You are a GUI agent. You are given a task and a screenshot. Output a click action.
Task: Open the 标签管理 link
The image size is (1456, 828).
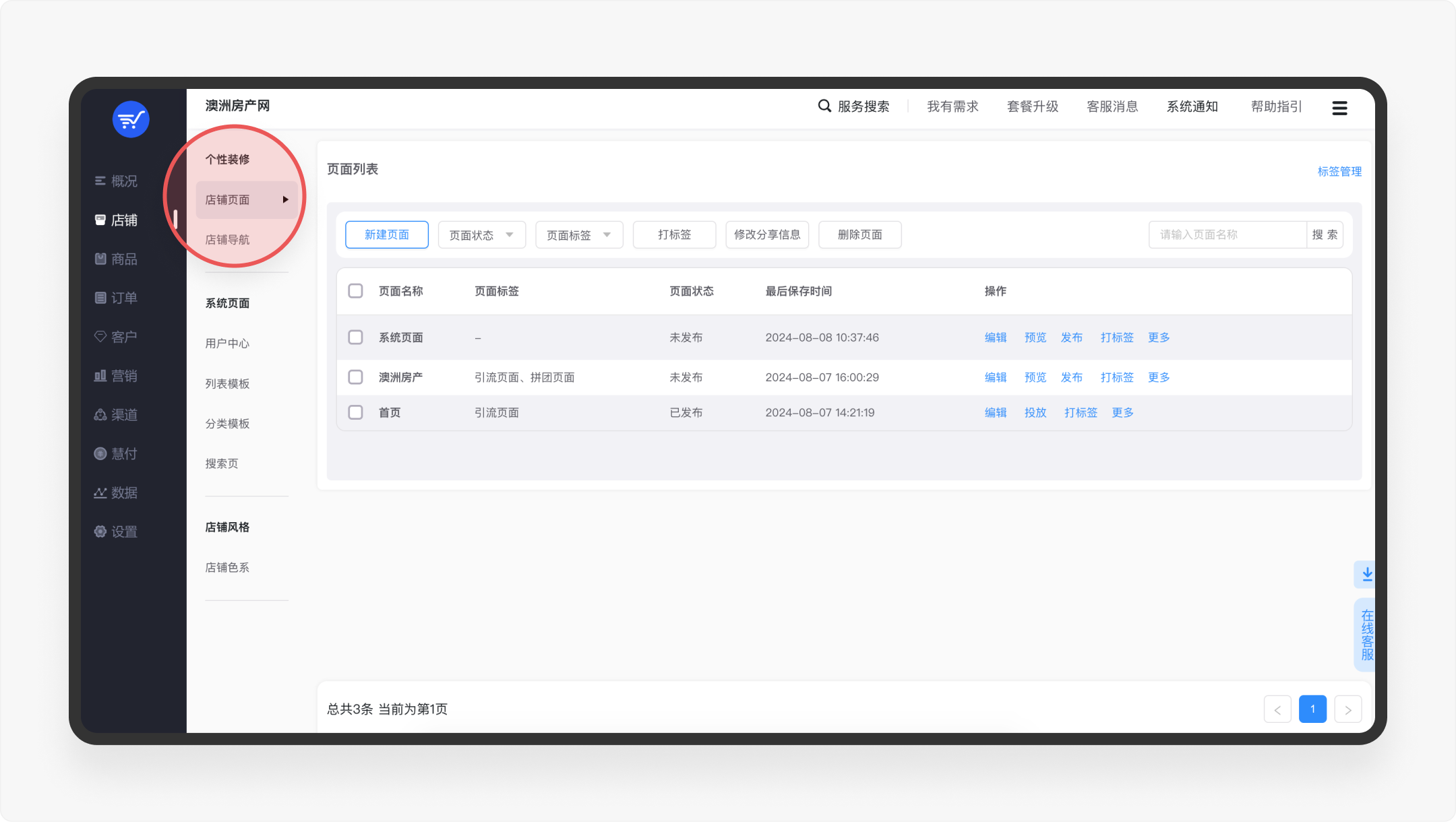pyautogui.click(x=1339, y=171)
